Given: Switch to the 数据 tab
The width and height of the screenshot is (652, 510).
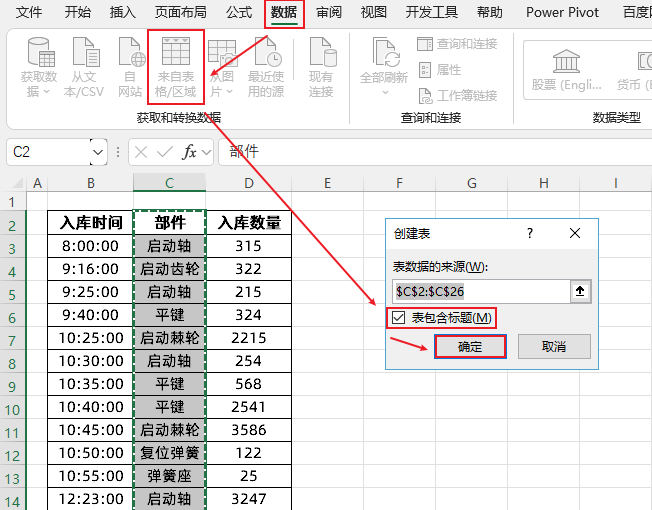Looking at the screenshot, I should pos(284,12).
